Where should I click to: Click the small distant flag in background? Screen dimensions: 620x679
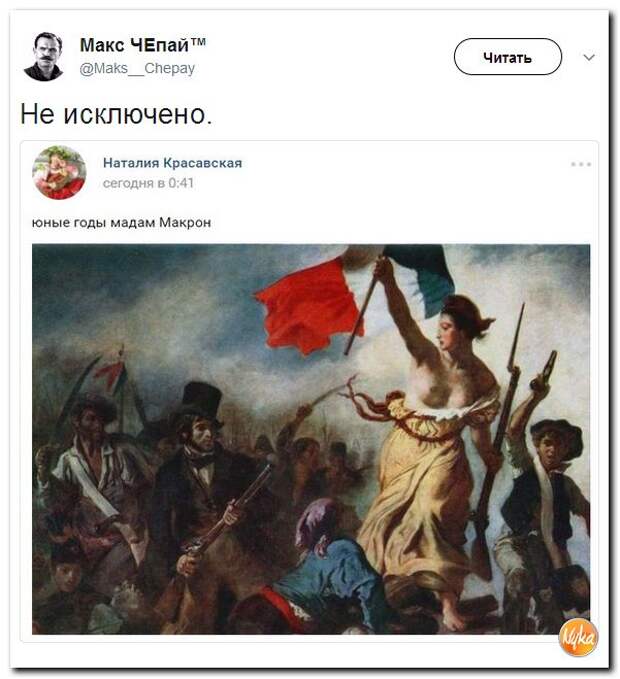tap(111, 372)
